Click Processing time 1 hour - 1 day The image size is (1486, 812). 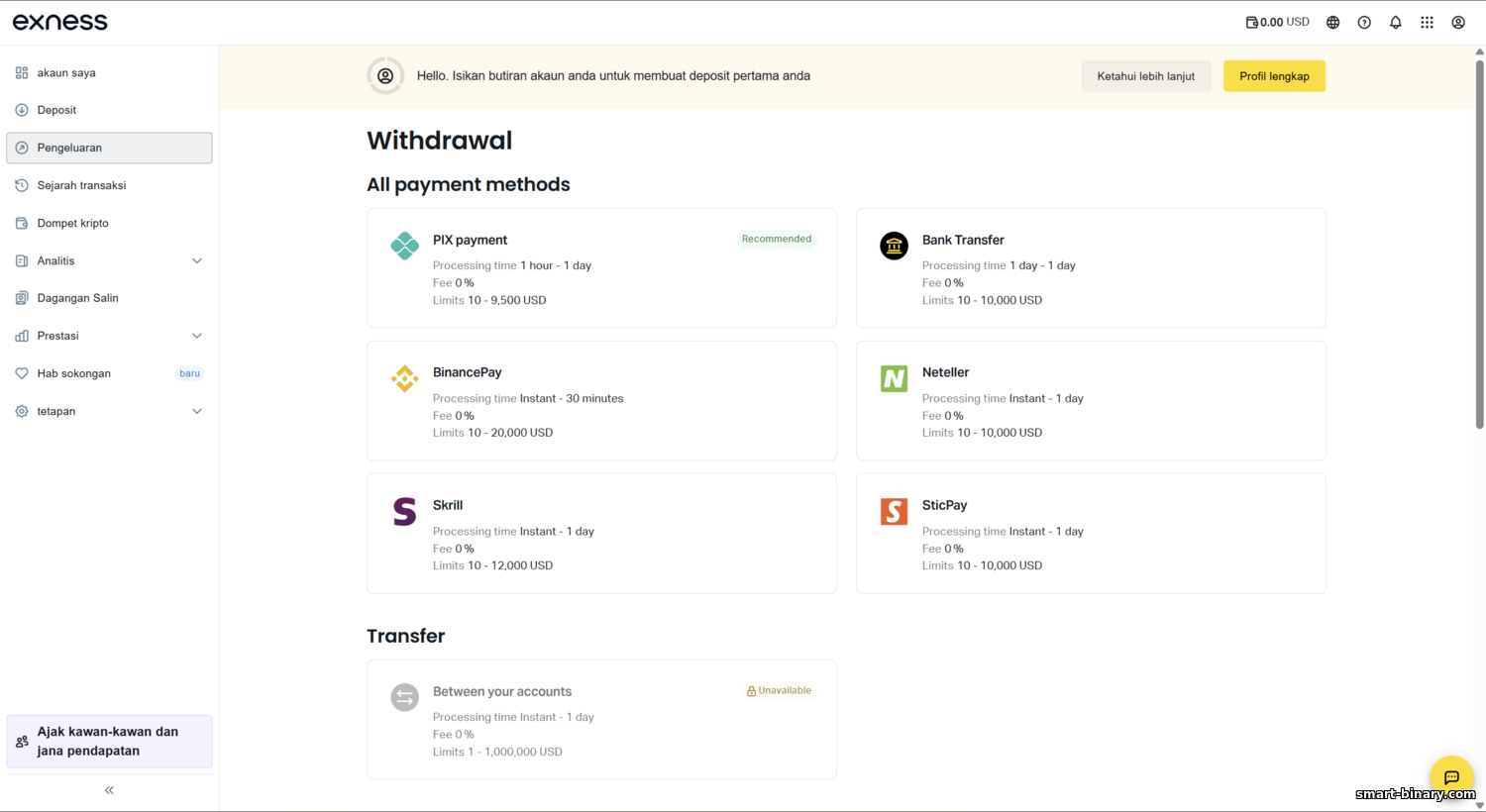coord(512,265)
